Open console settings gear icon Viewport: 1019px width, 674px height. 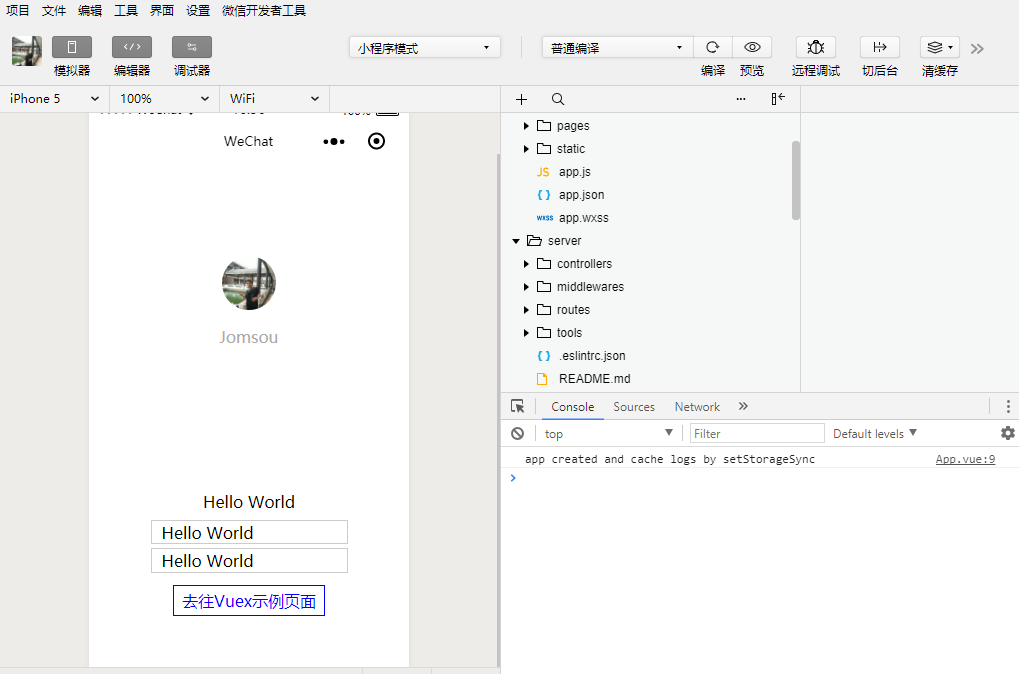point(1008,433)
